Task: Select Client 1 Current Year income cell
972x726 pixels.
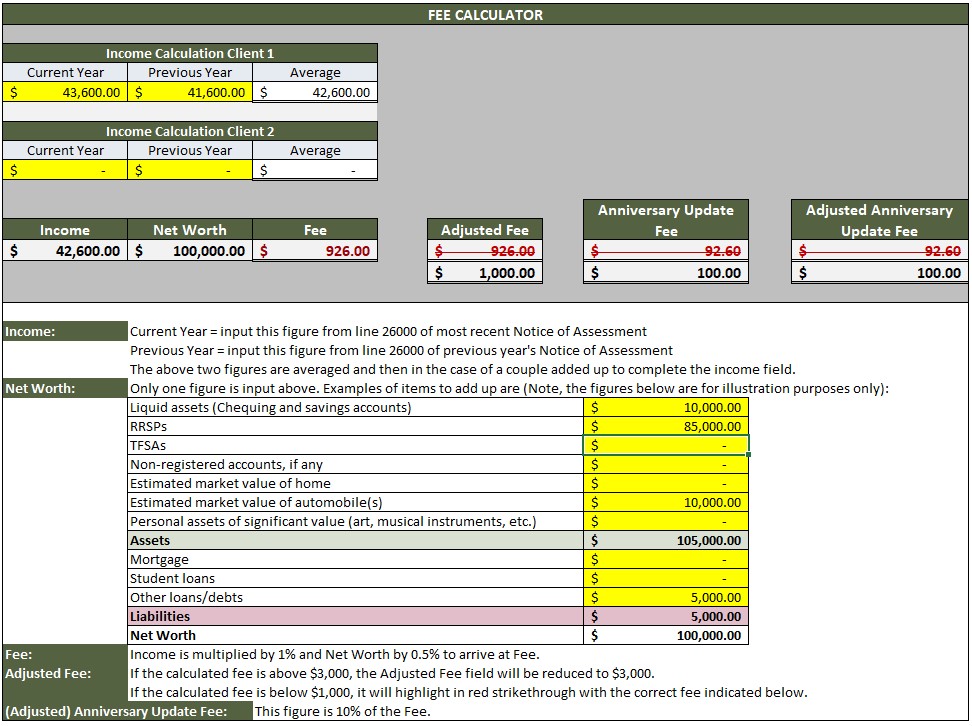Action: [x=65, y=92]
